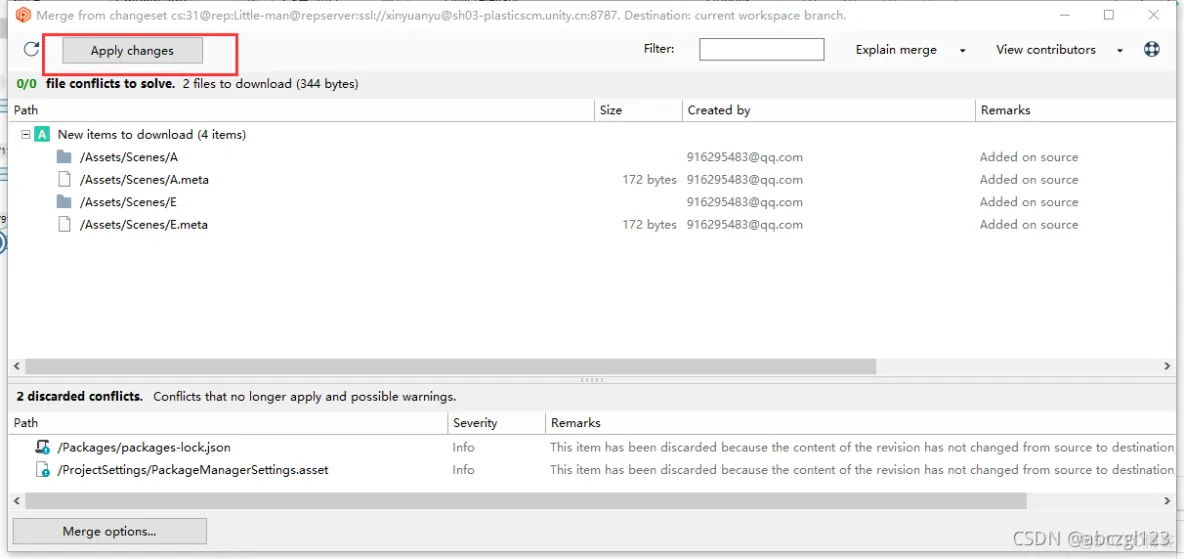Click file icon of /Assets/Scenes/E.meta
Screen dimensions: 1184x559
point(64,224)
